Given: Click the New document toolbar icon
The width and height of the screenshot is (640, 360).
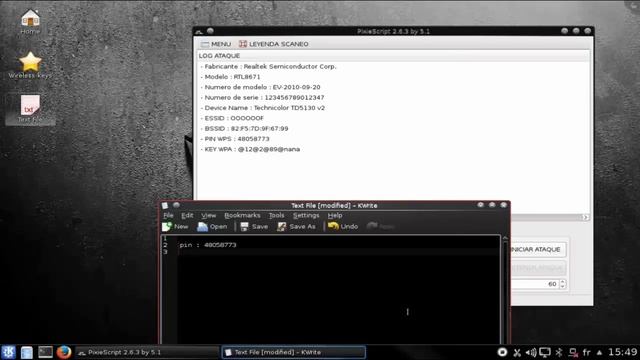Looking at the screenshot, I should (175, 227).
